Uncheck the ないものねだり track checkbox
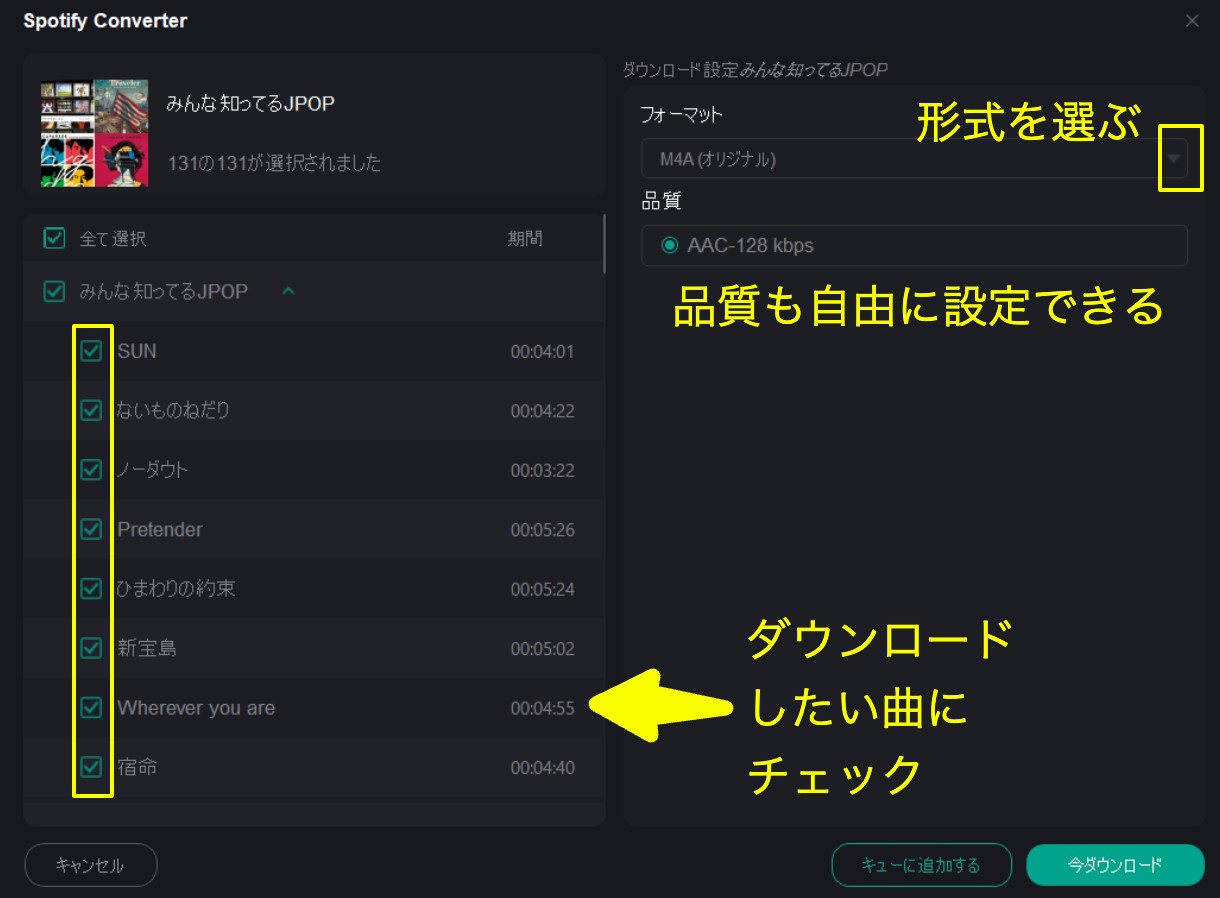This screenshot has height=898, width=1220. pyautogui.click(x=91, y=410)
